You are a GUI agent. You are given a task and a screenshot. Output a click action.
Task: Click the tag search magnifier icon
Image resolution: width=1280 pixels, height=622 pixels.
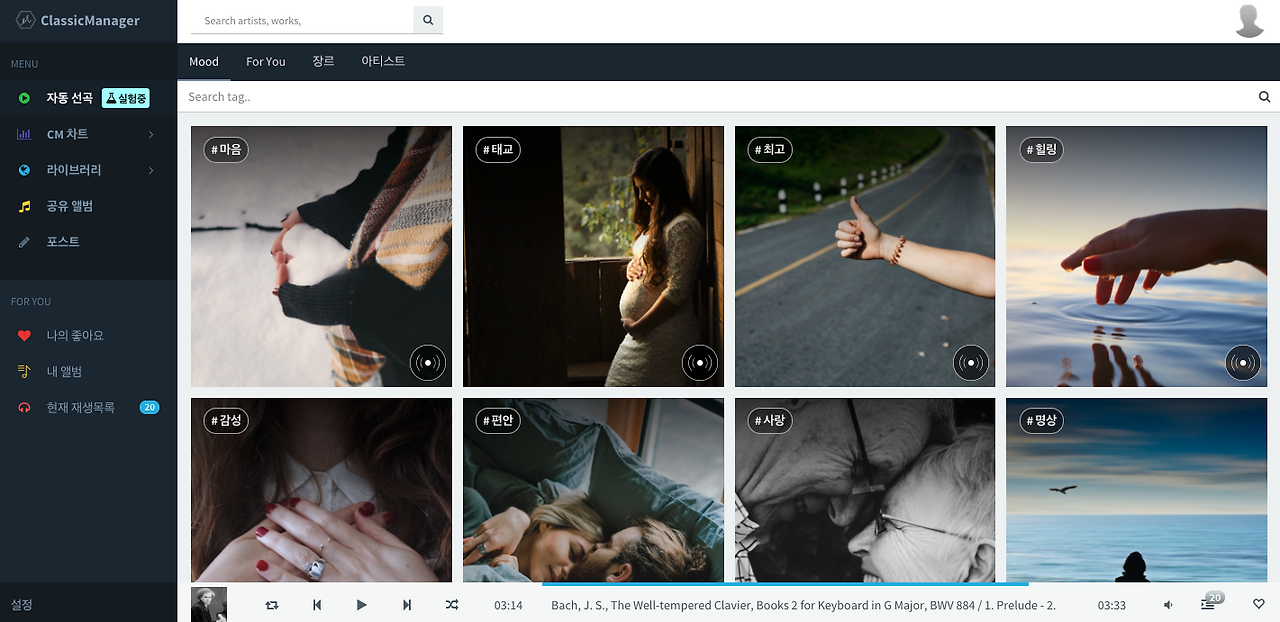click(1264, 97)
